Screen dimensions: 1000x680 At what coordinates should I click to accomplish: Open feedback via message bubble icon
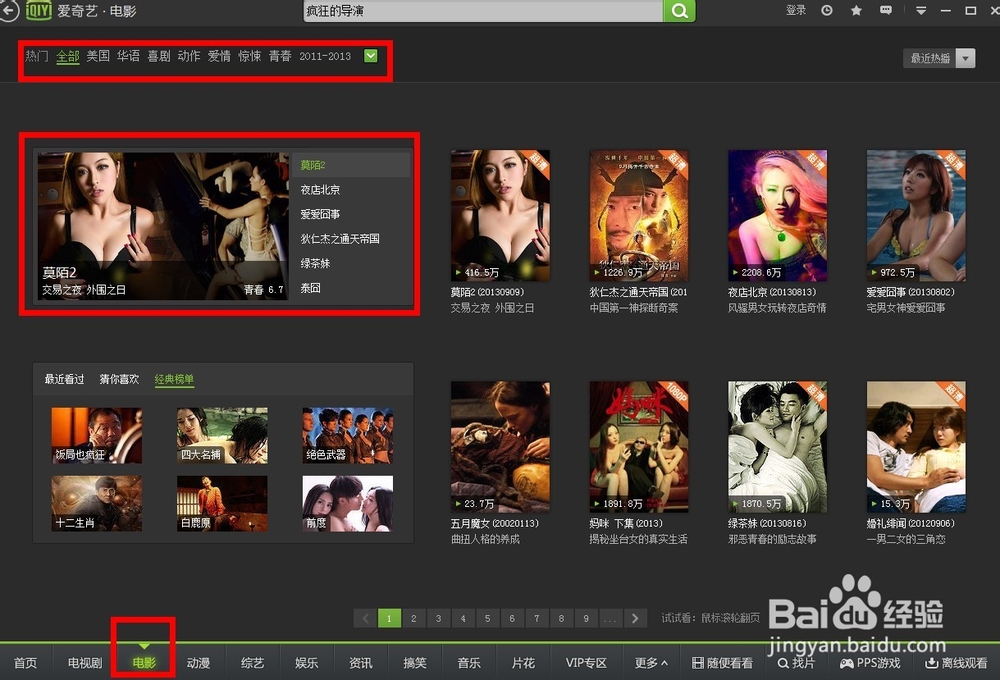tap(884, 11)
